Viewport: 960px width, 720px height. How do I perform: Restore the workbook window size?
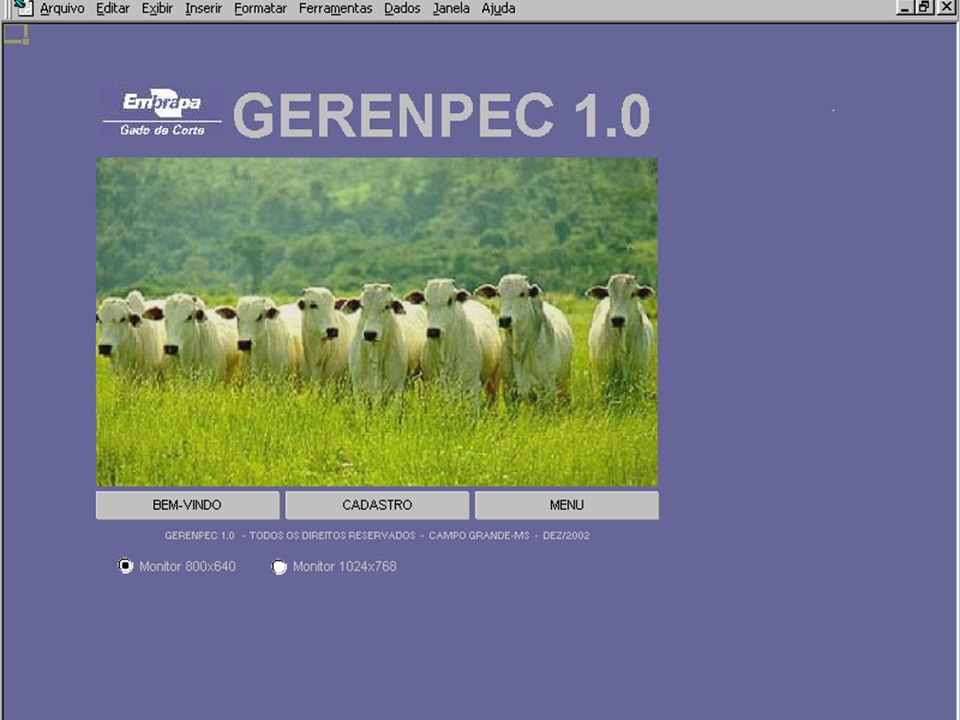tap(924, 7)
